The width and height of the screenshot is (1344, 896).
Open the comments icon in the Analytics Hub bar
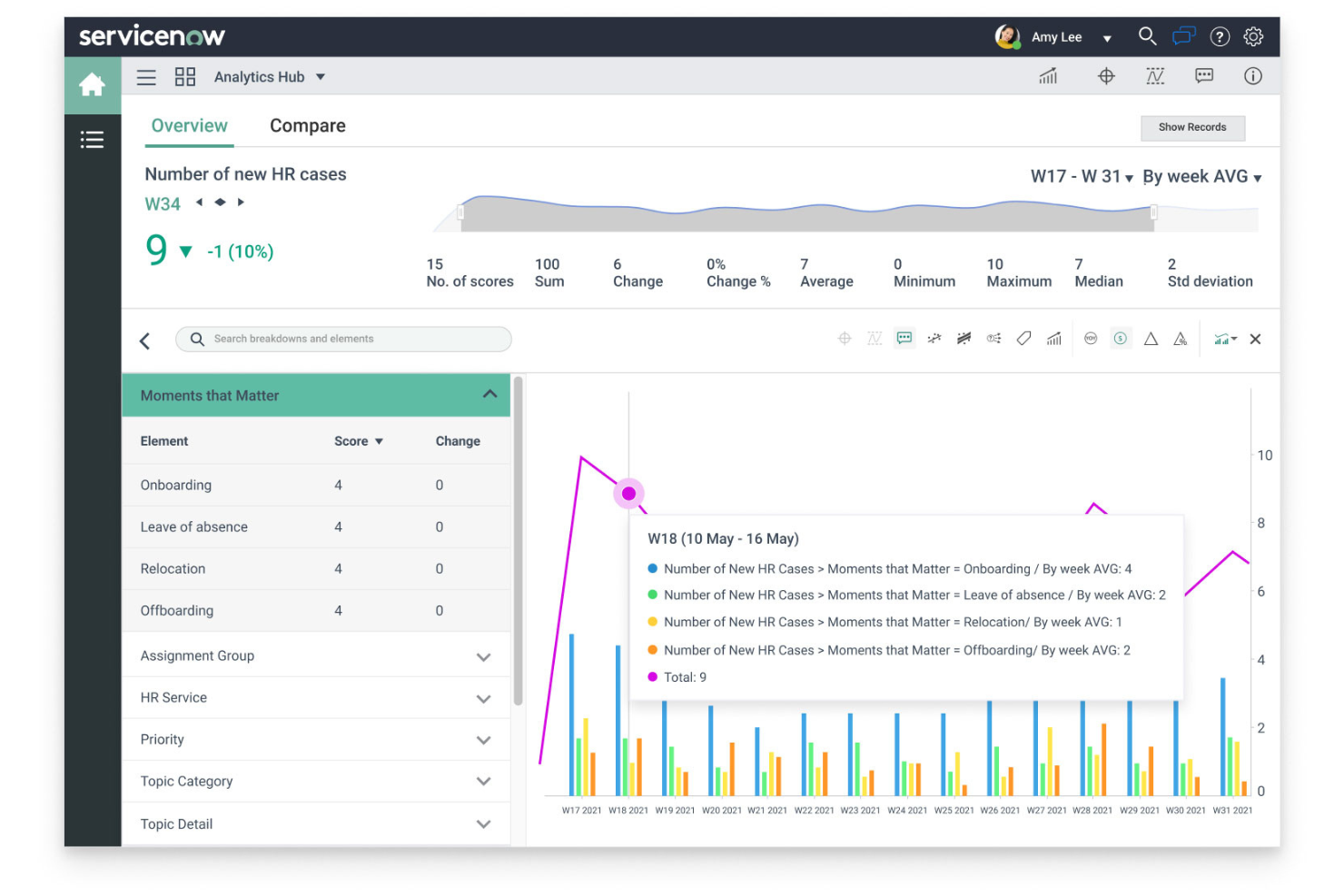point(1204,76)
